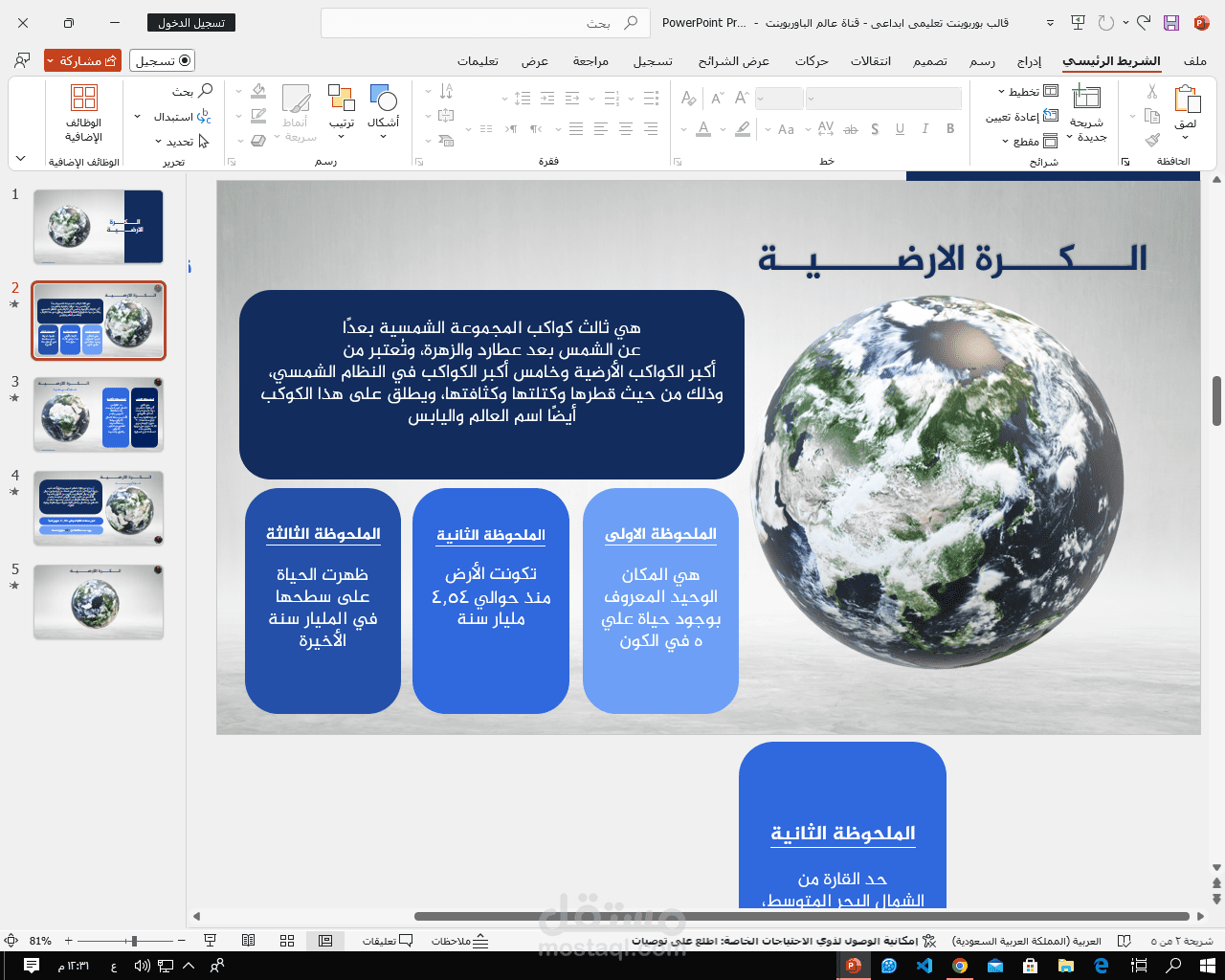1225x980 pixels.
Task: Click the Convert to SmartArt icon
Action: 446,141
